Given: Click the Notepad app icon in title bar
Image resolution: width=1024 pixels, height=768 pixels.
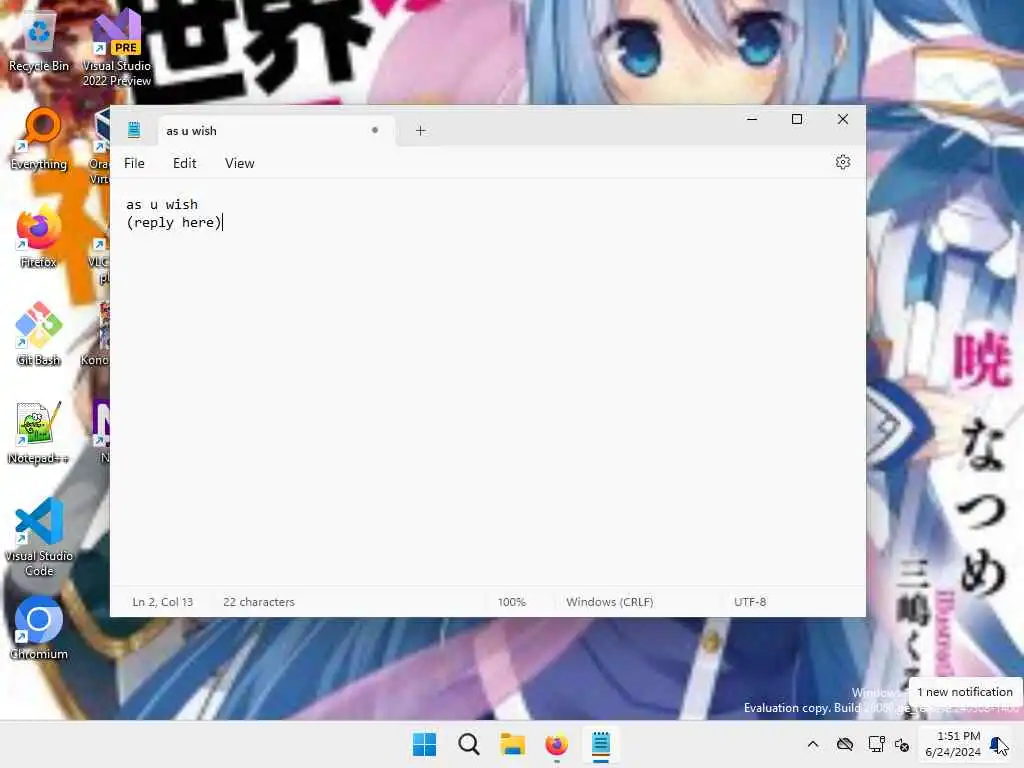Looking at the screenshot, I should (134, 130).
